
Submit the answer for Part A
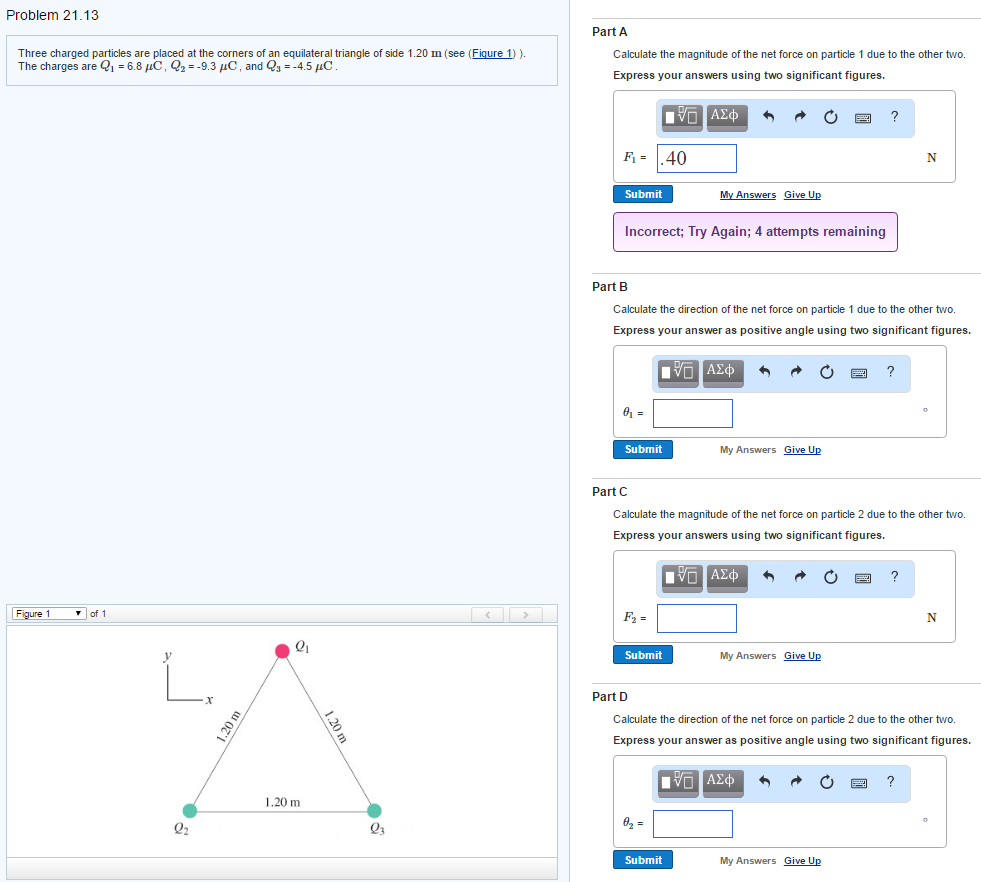[x=642, y=194]
